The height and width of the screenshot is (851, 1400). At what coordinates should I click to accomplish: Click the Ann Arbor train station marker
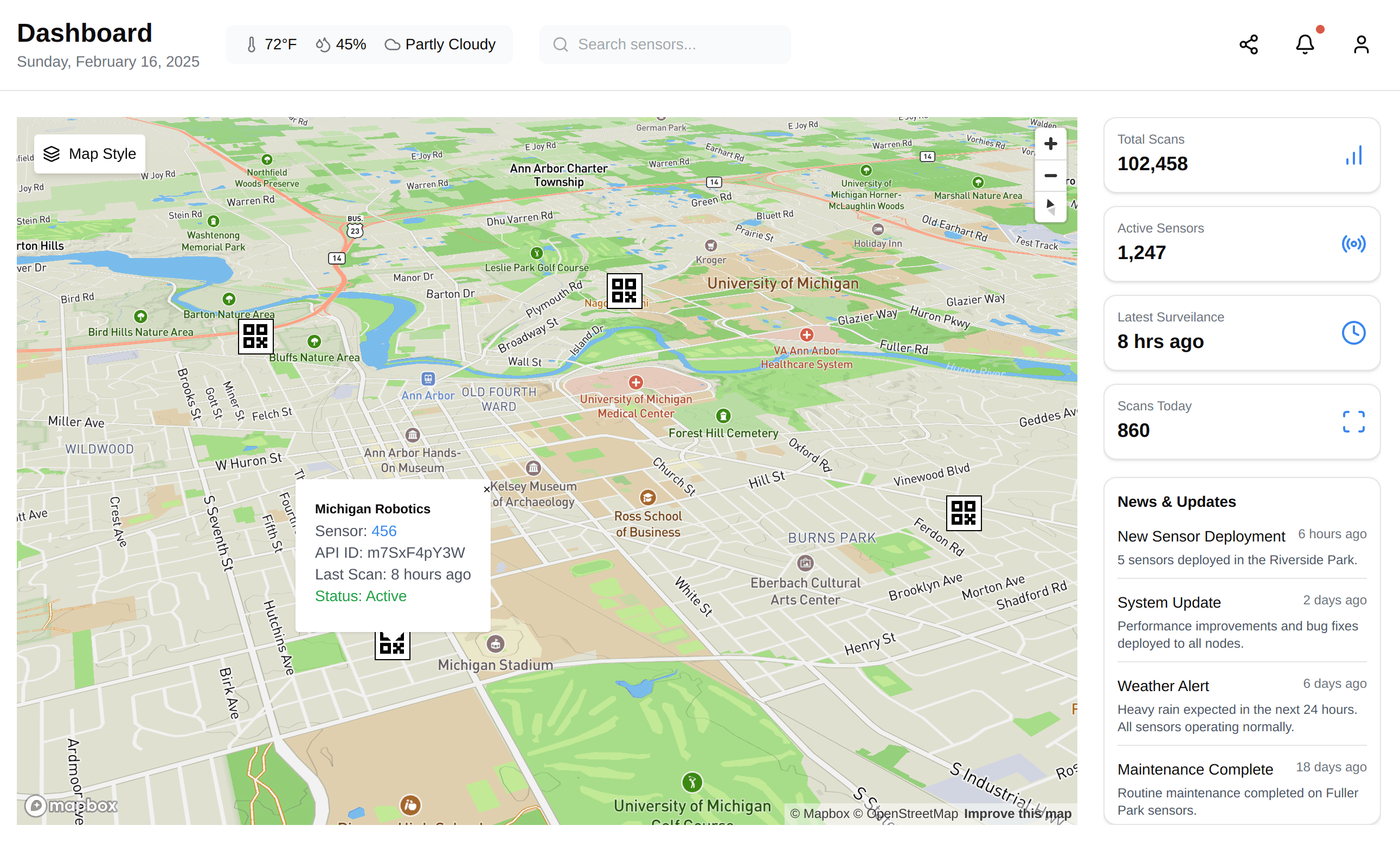click(x=428, y=378)
